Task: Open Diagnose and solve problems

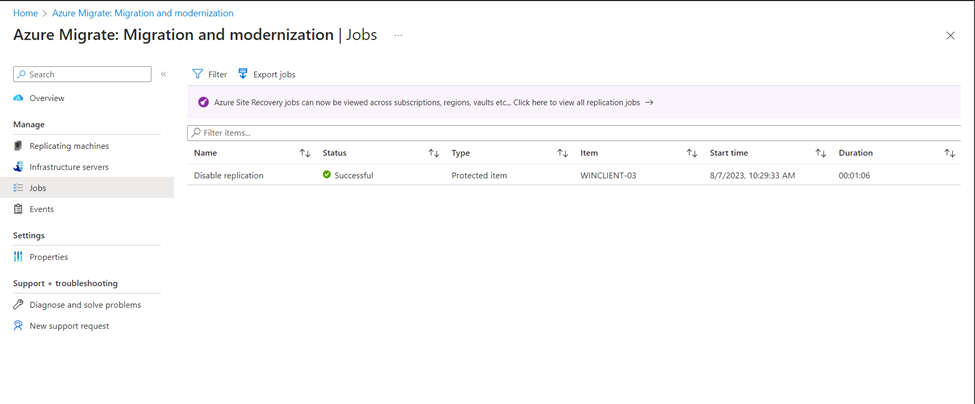Action: (87, 305)
